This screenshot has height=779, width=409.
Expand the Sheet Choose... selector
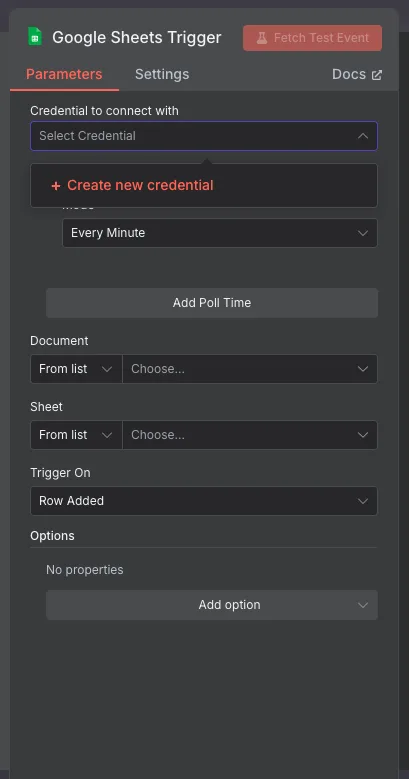250,435
